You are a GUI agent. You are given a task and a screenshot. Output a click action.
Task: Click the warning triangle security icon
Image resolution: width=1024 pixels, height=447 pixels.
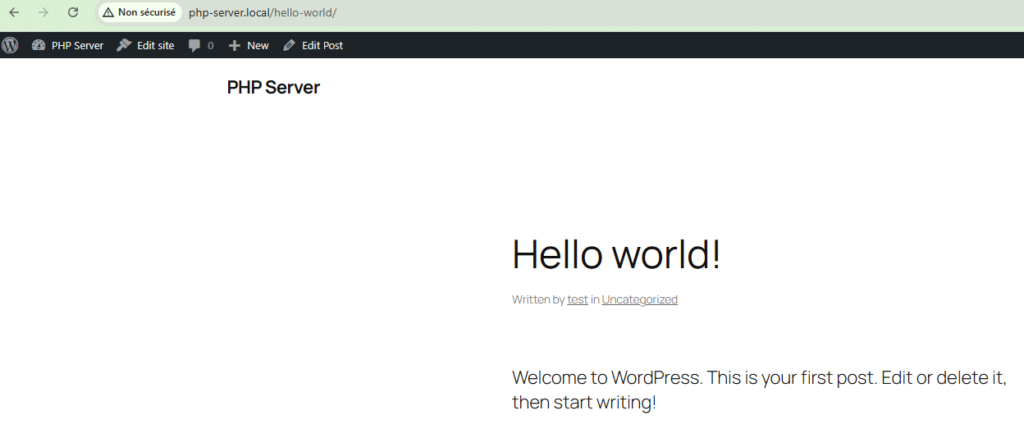tap(108, 13)
